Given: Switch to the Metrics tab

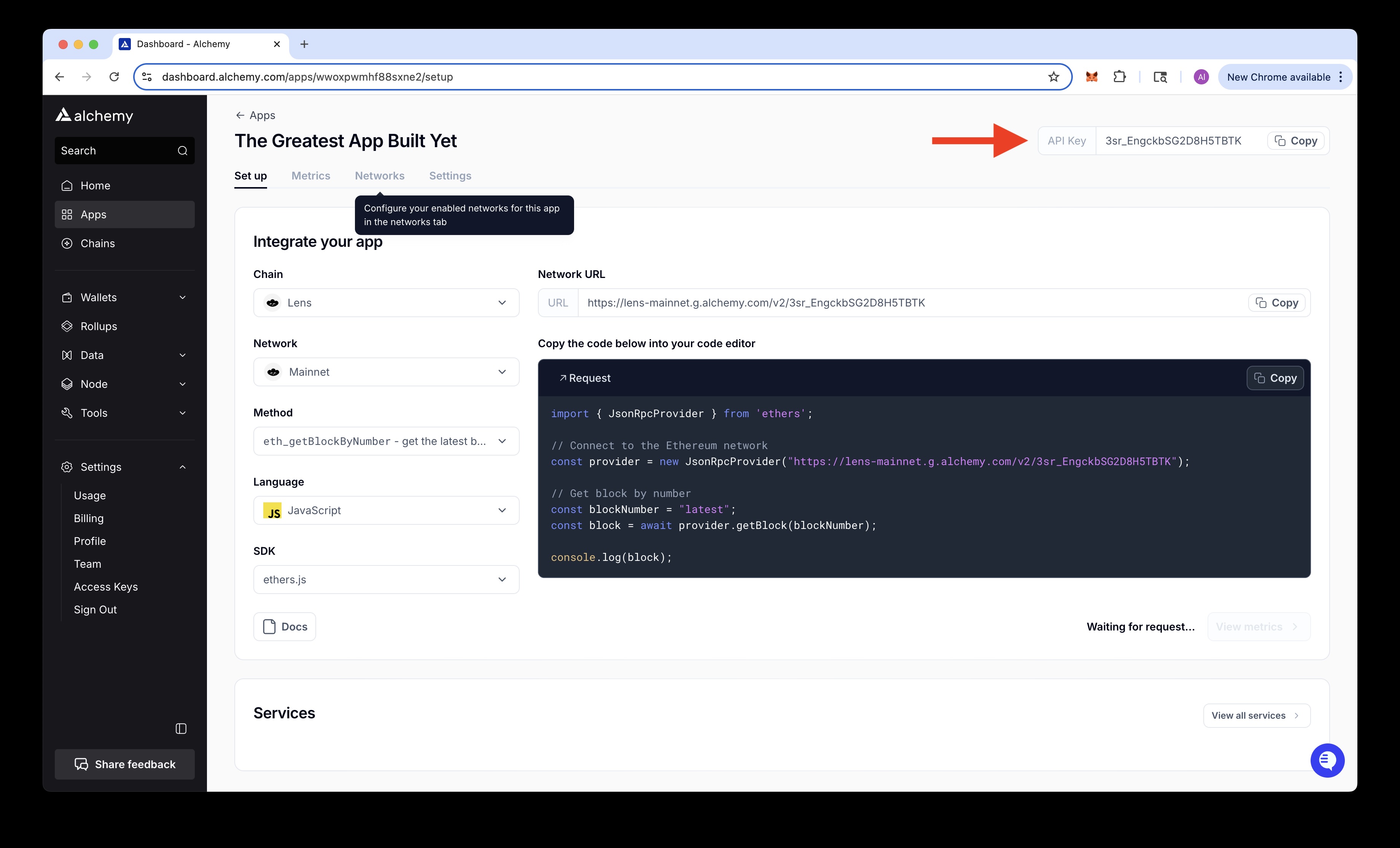Looking at the screenshot, I should coord(311,176).
